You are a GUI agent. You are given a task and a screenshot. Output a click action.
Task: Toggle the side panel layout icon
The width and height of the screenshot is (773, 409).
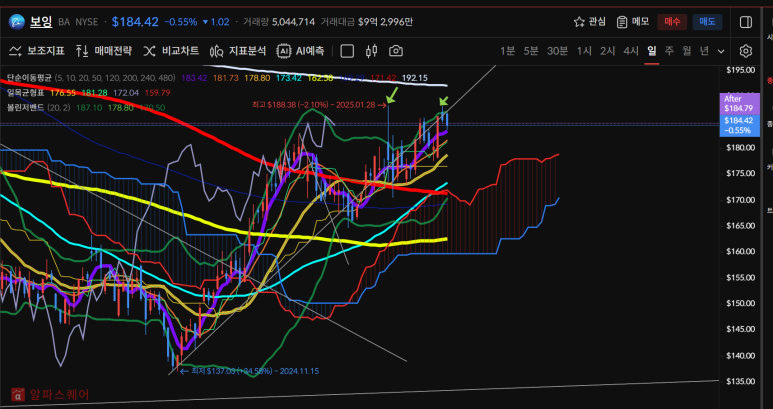[x=745, y=22]
